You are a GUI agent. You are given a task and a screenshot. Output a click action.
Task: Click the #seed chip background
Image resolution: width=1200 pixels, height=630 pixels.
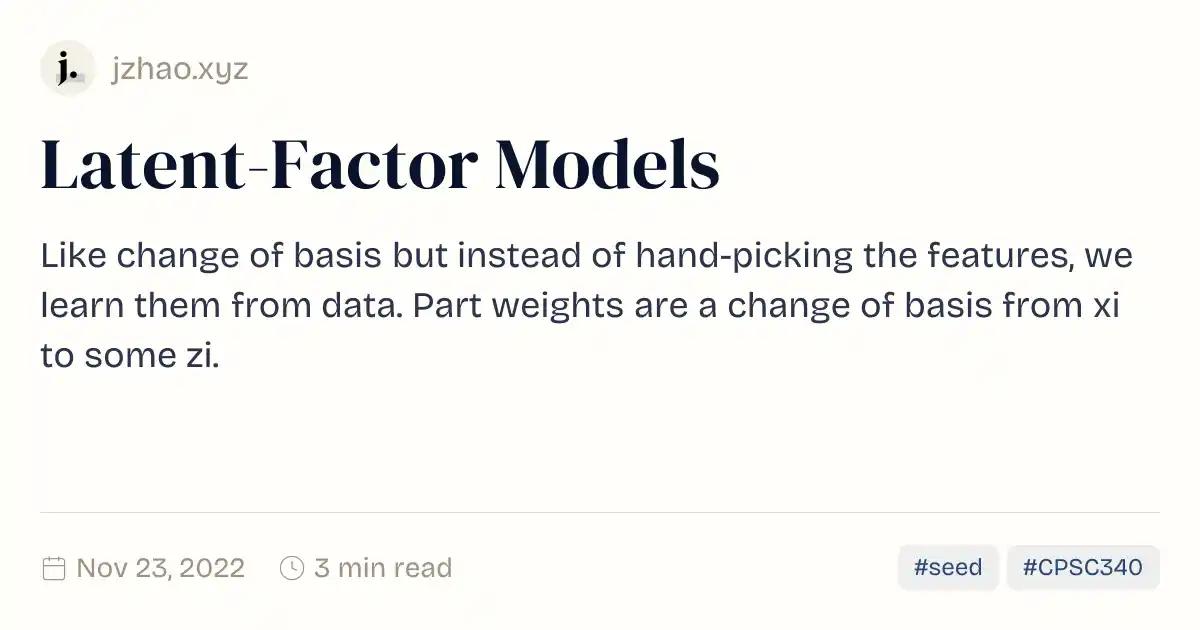pyautogui.click(x=947, y=567)
